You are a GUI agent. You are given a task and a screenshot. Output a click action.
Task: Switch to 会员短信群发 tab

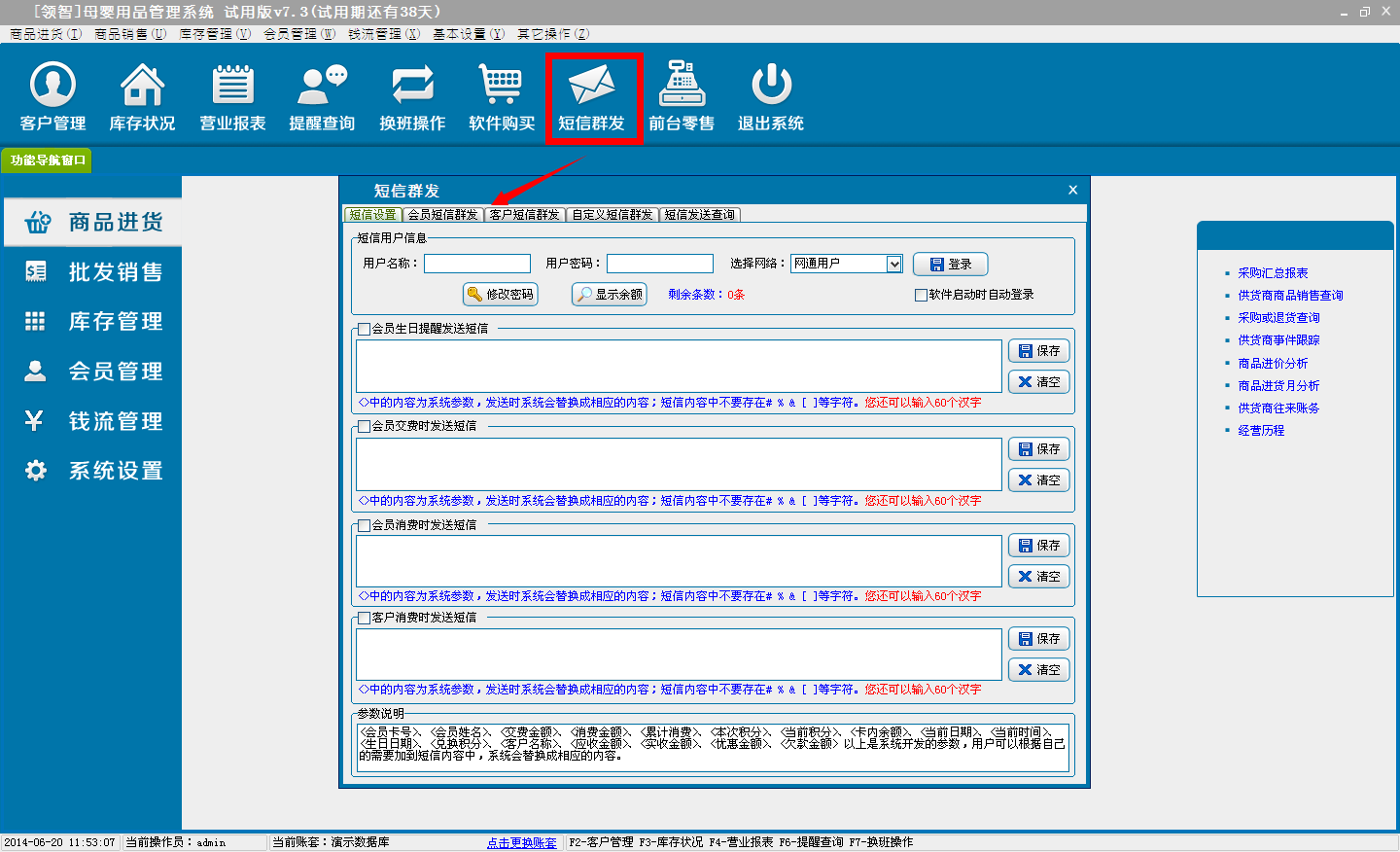click(x=442, y=215)
